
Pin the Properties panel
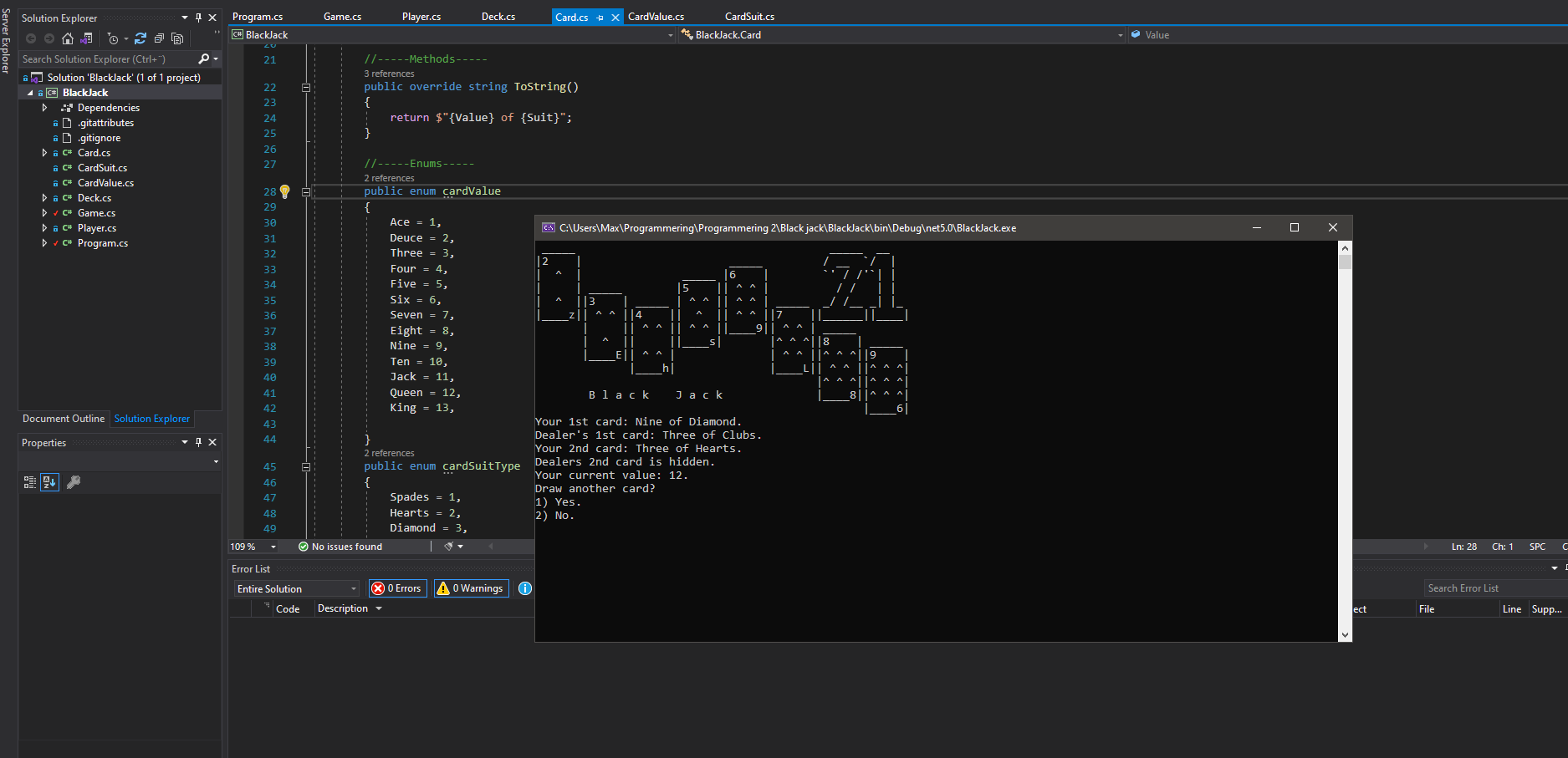pyautogui.click(x=198, y=442)
